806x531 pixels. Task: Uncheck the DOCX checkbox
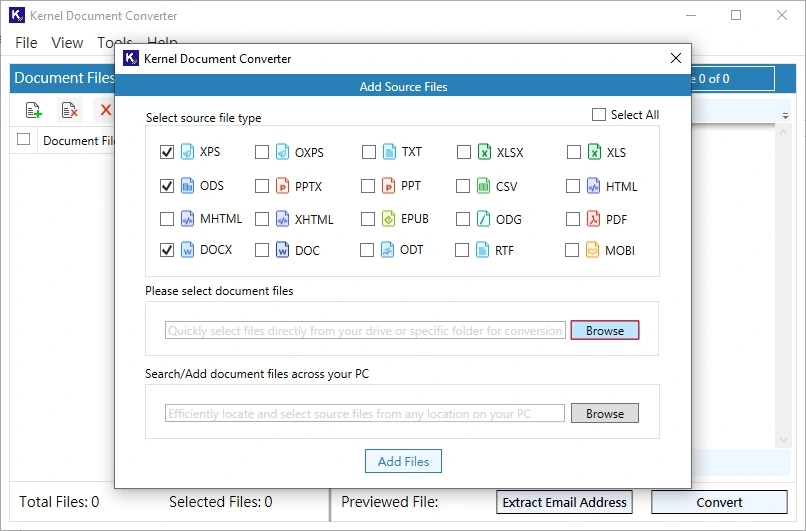167,250
